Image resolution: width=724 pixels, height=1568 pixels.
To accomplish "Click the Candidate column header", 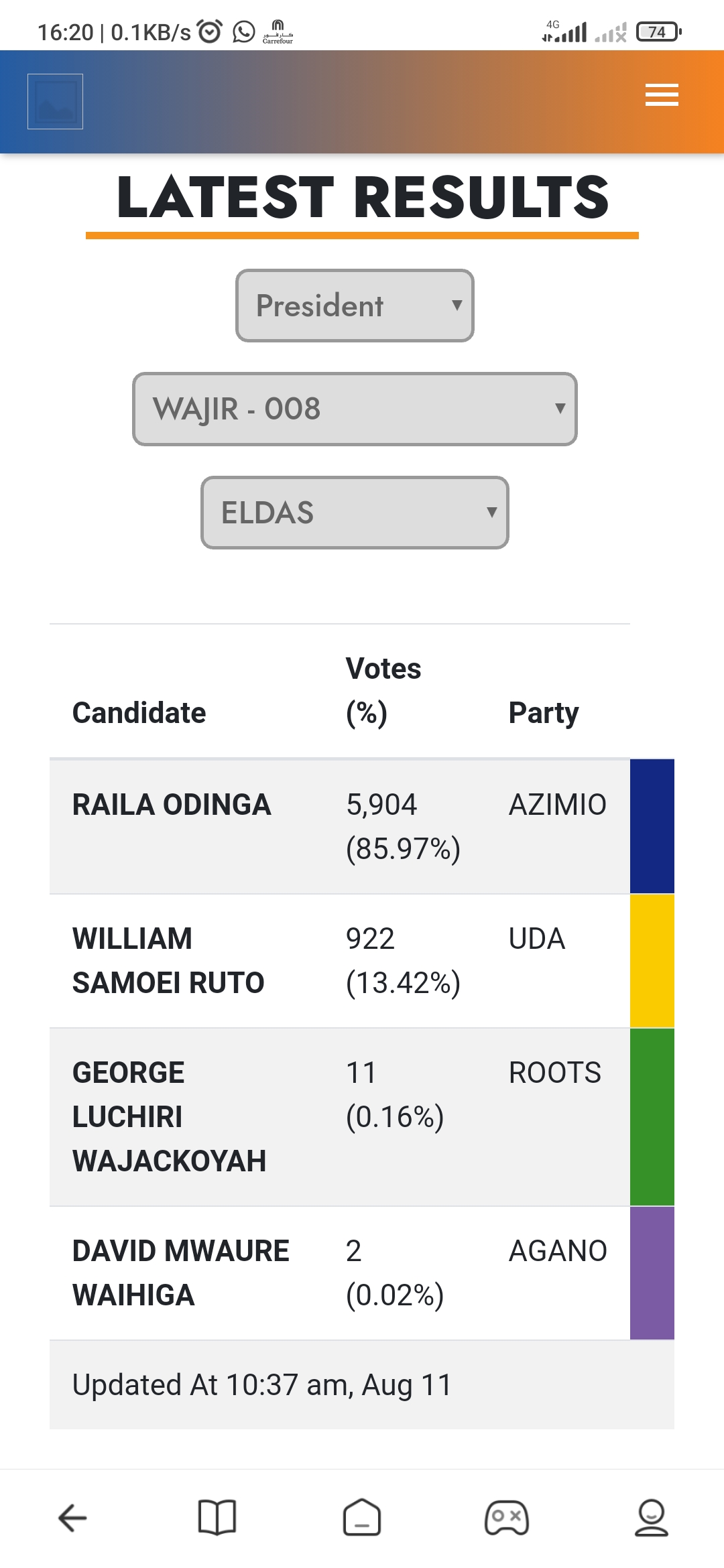I will (139, 712).
